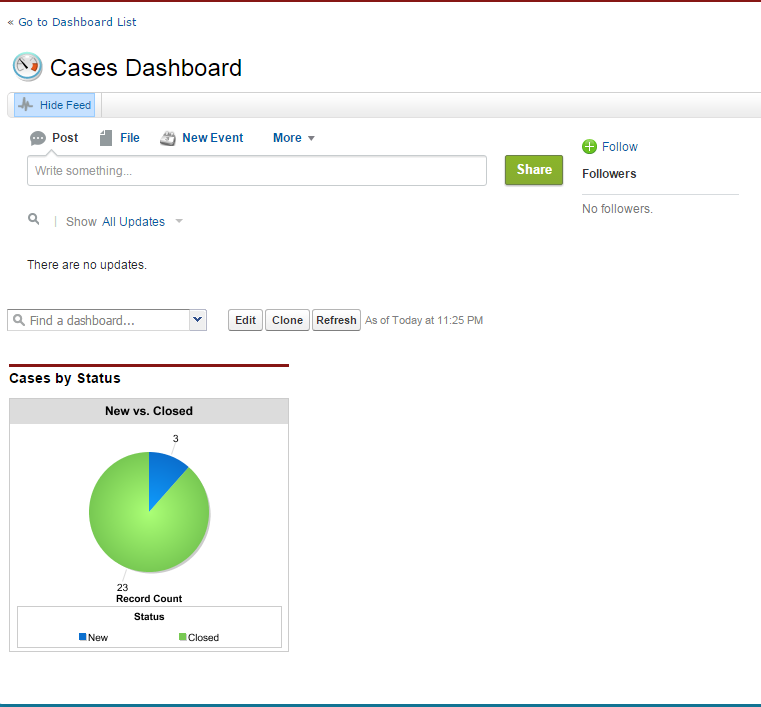Click the No followers text
Viewport: 761px width, 707px height.
click(x=617, y=209)
